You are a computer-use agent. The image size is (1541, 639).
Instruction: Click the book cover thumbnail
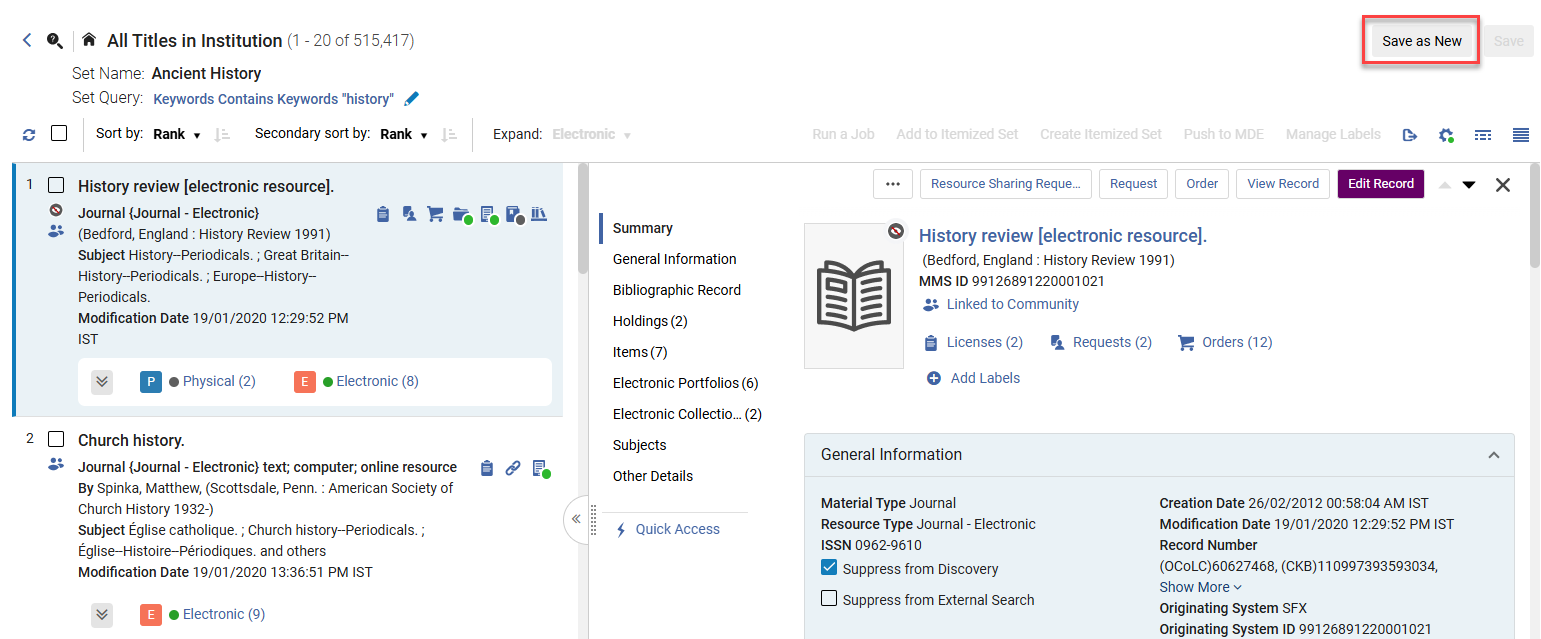[x=853, y=296]
